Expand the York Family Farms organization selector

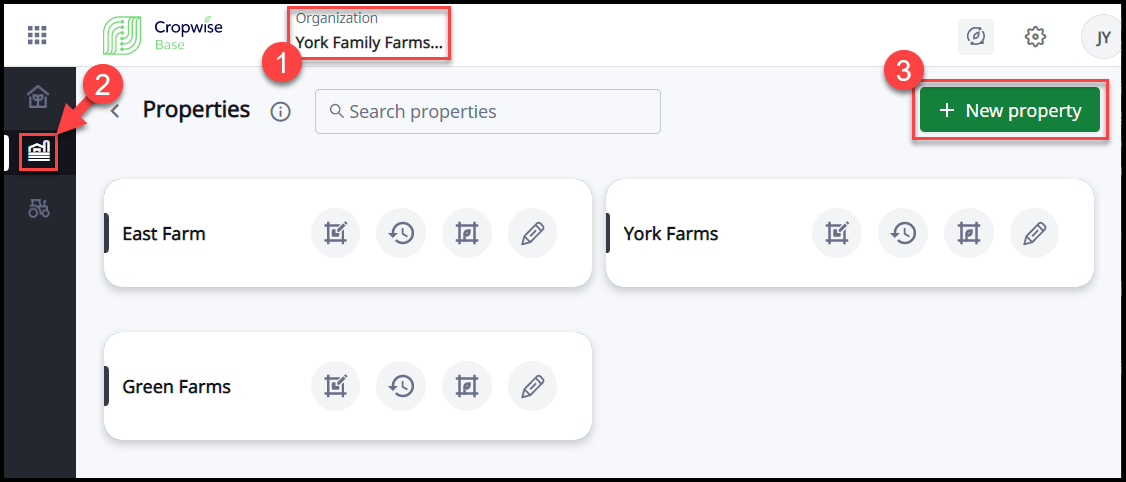pyautogui.click(x=368, y=42)
